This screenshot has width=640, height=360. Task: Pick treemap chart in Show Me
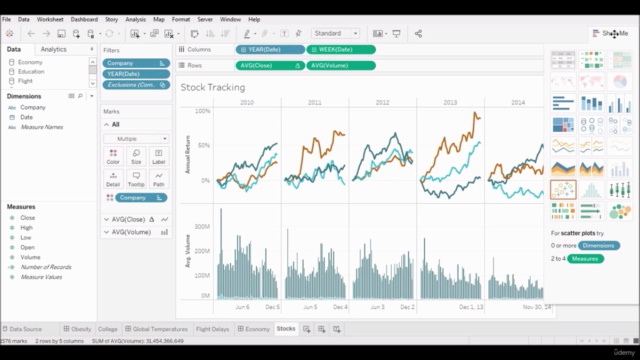pos(563,125)
